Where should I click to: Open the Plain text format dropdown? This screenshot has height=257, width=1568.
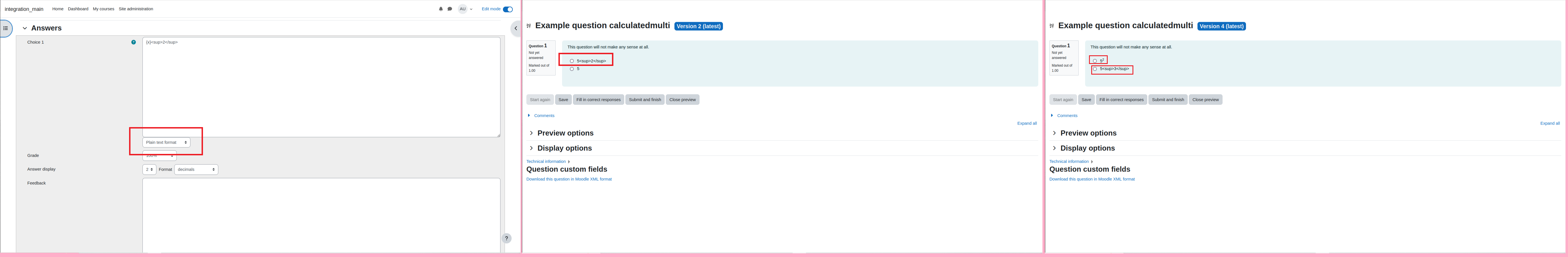coord(166,142)
